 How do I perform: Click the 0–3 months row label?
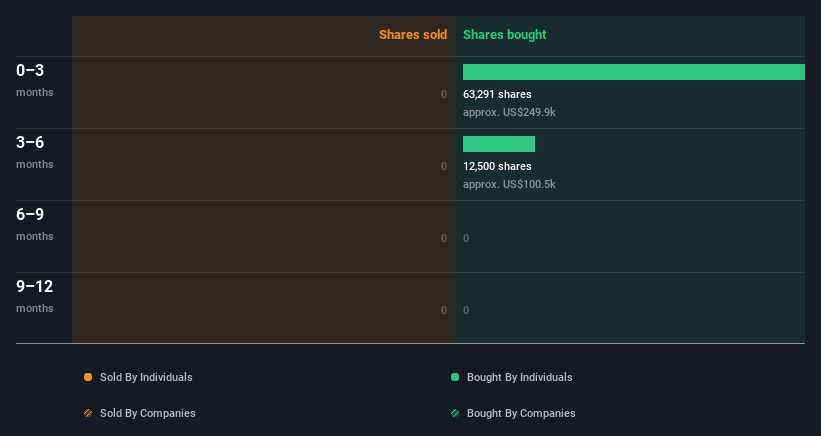coord(35,80)
